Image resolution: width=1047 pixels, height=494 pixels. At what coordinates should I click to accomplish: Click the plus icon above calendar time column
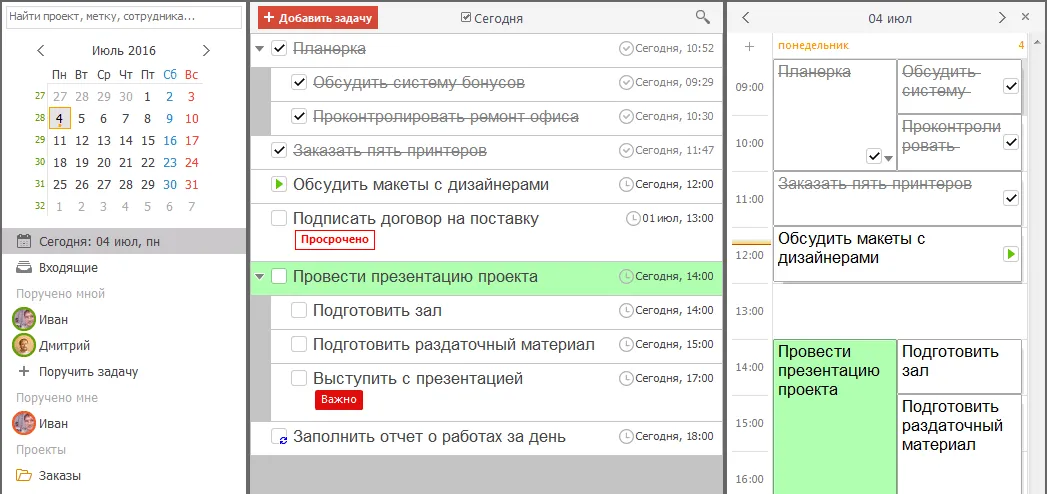(749, 46)
